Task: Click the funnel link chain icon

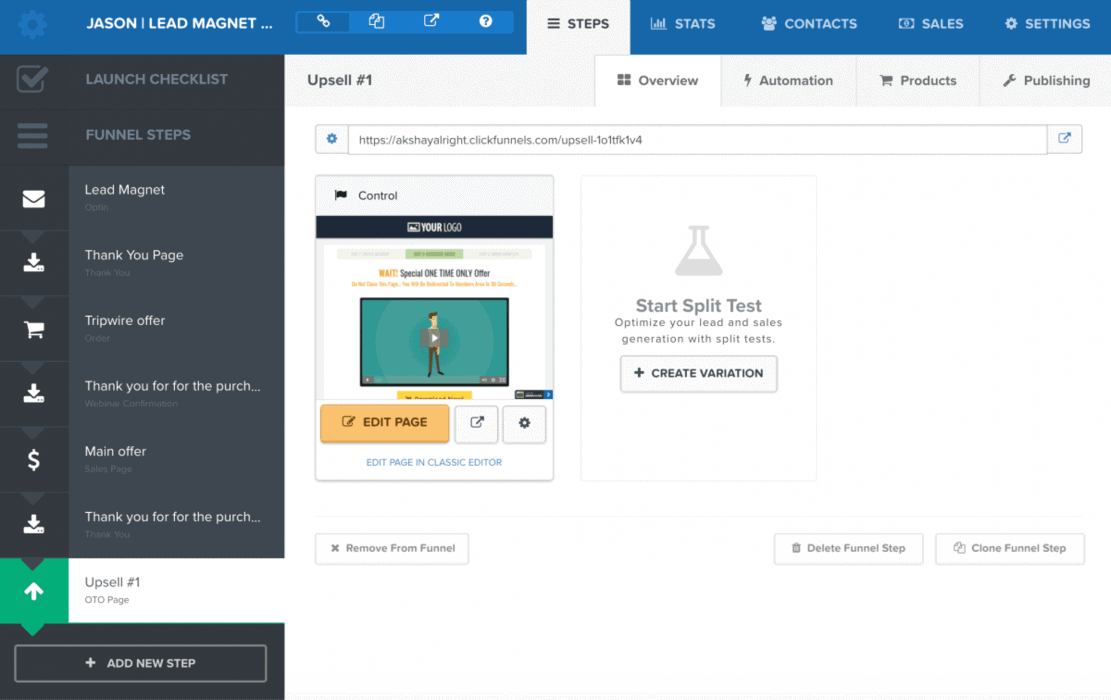Action: tap(323, 22)
